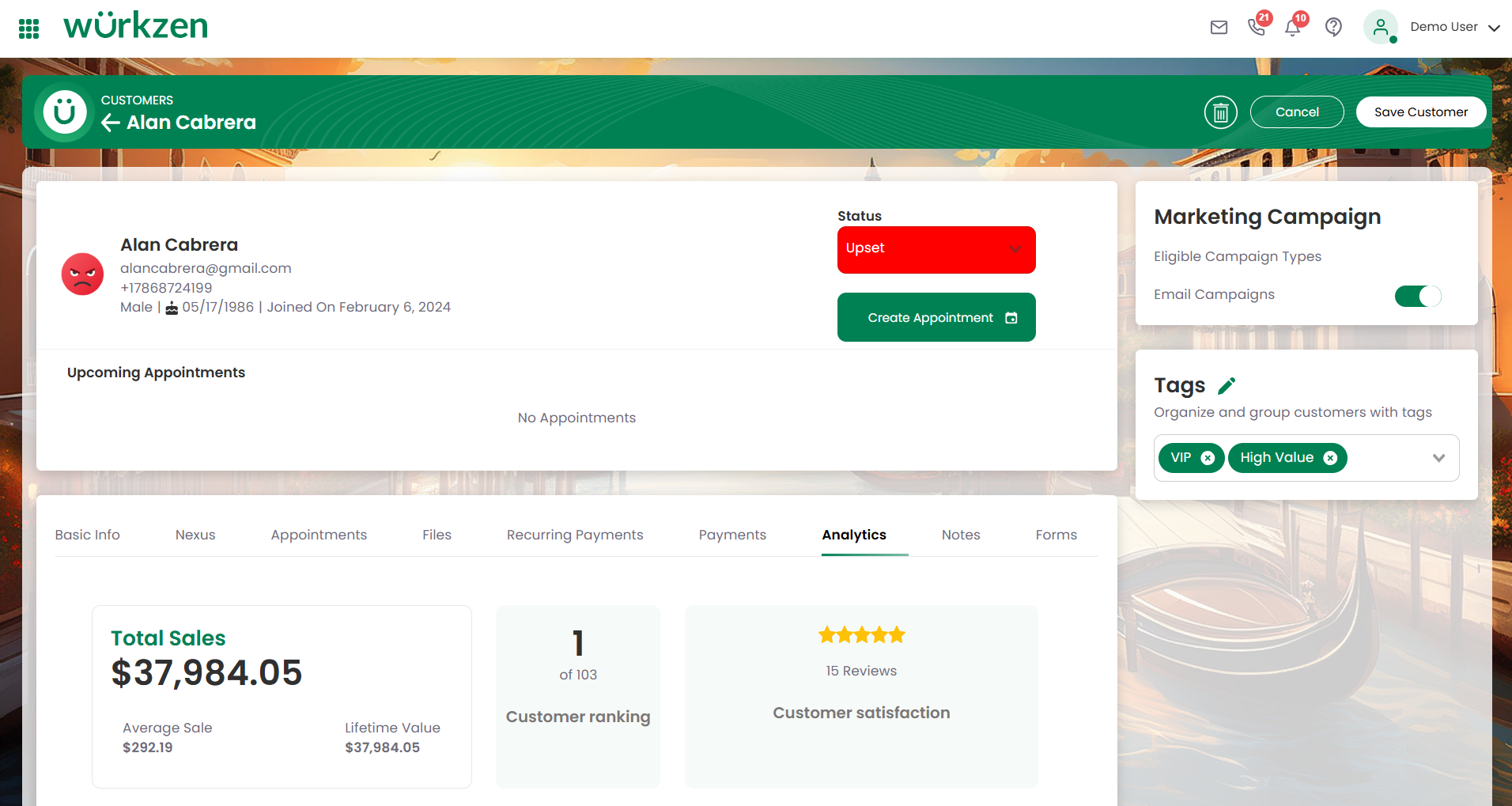Open the help question mark icon
The height and width of the screenshot is (806, 1512).
tap(1333, 28)
